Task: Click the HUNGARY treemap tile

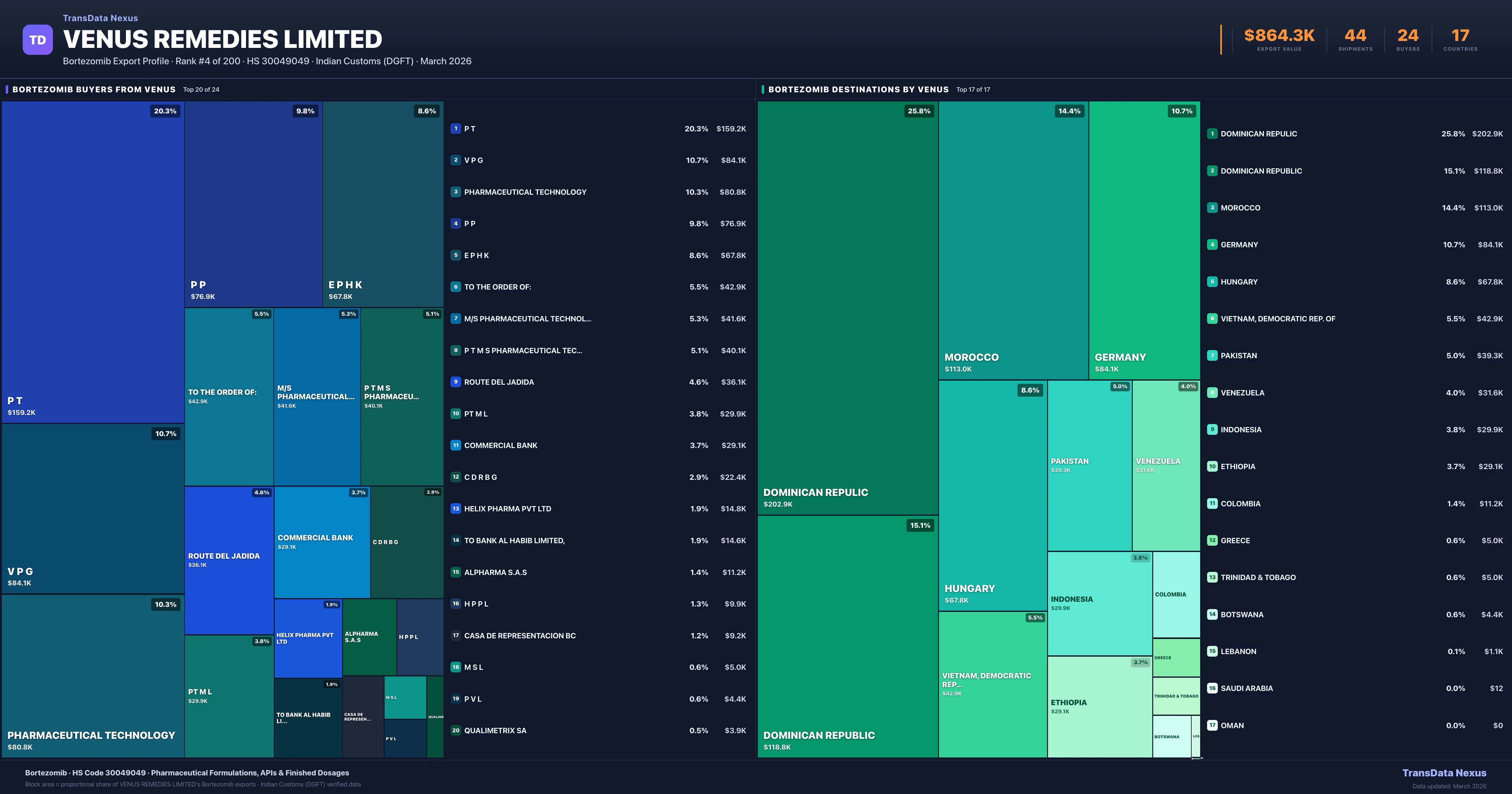Action: coord(993,495)
